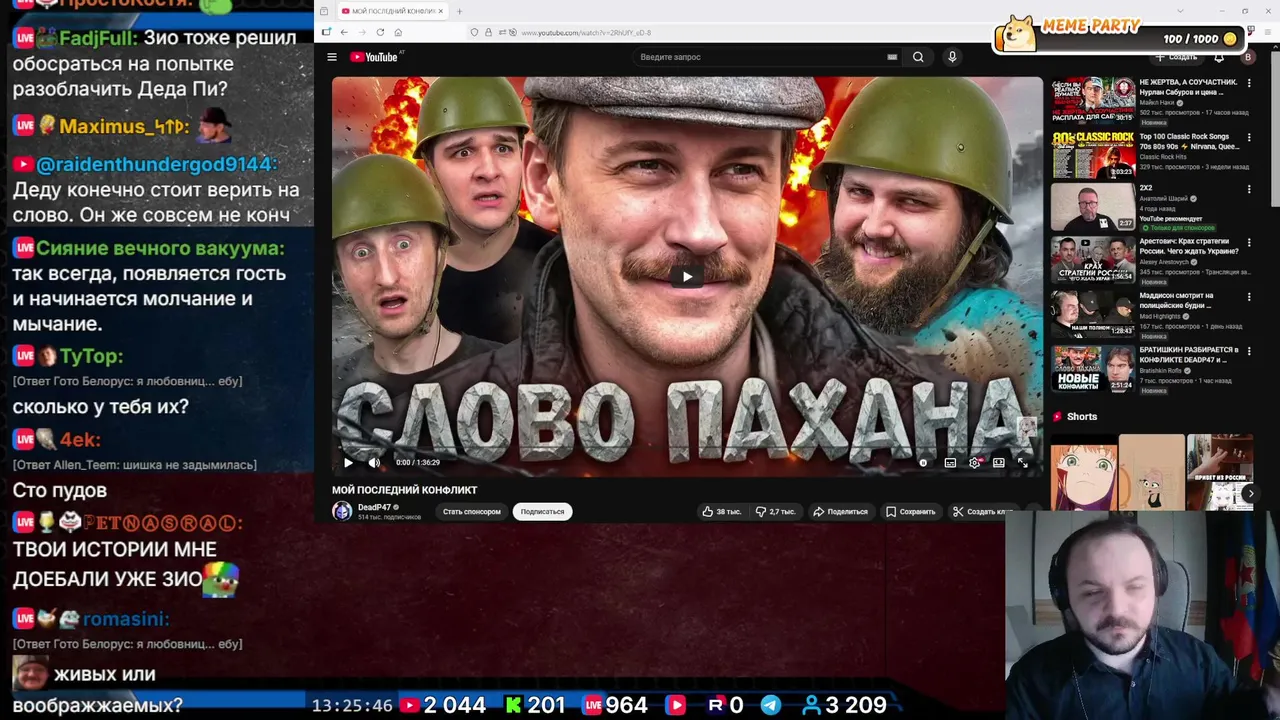Click the video title МОЙ ПОСЛЕДНИЙ КОНФЛИКТ
The height and width of the screenshot is (720, 1280).
[x=405, y=490]
